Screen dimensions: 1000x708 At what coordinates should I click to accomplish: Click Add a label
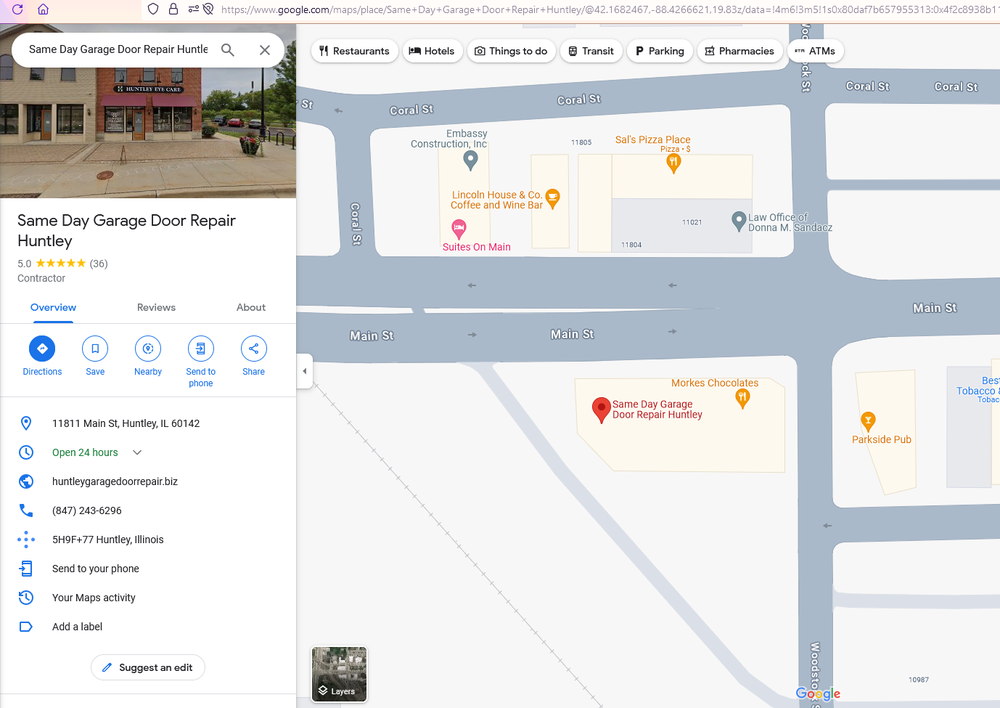pos(77,626)
